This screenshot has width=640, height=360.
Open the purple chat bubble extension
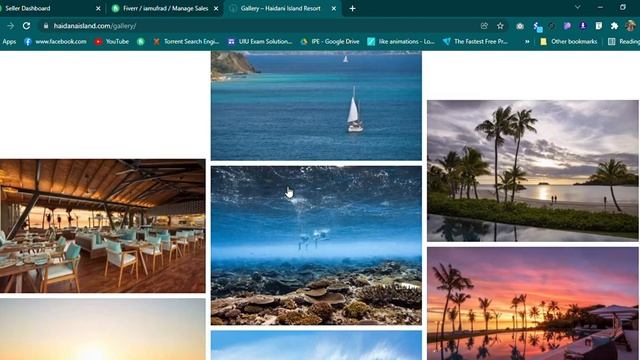[x=567, y=26]
